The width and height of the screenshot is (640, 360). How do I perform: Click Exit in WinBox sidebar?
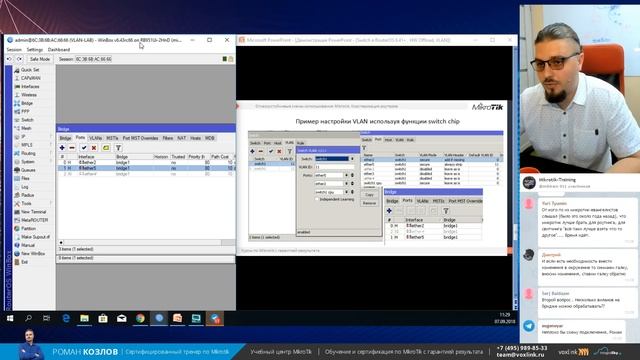[x=24, y=262]
